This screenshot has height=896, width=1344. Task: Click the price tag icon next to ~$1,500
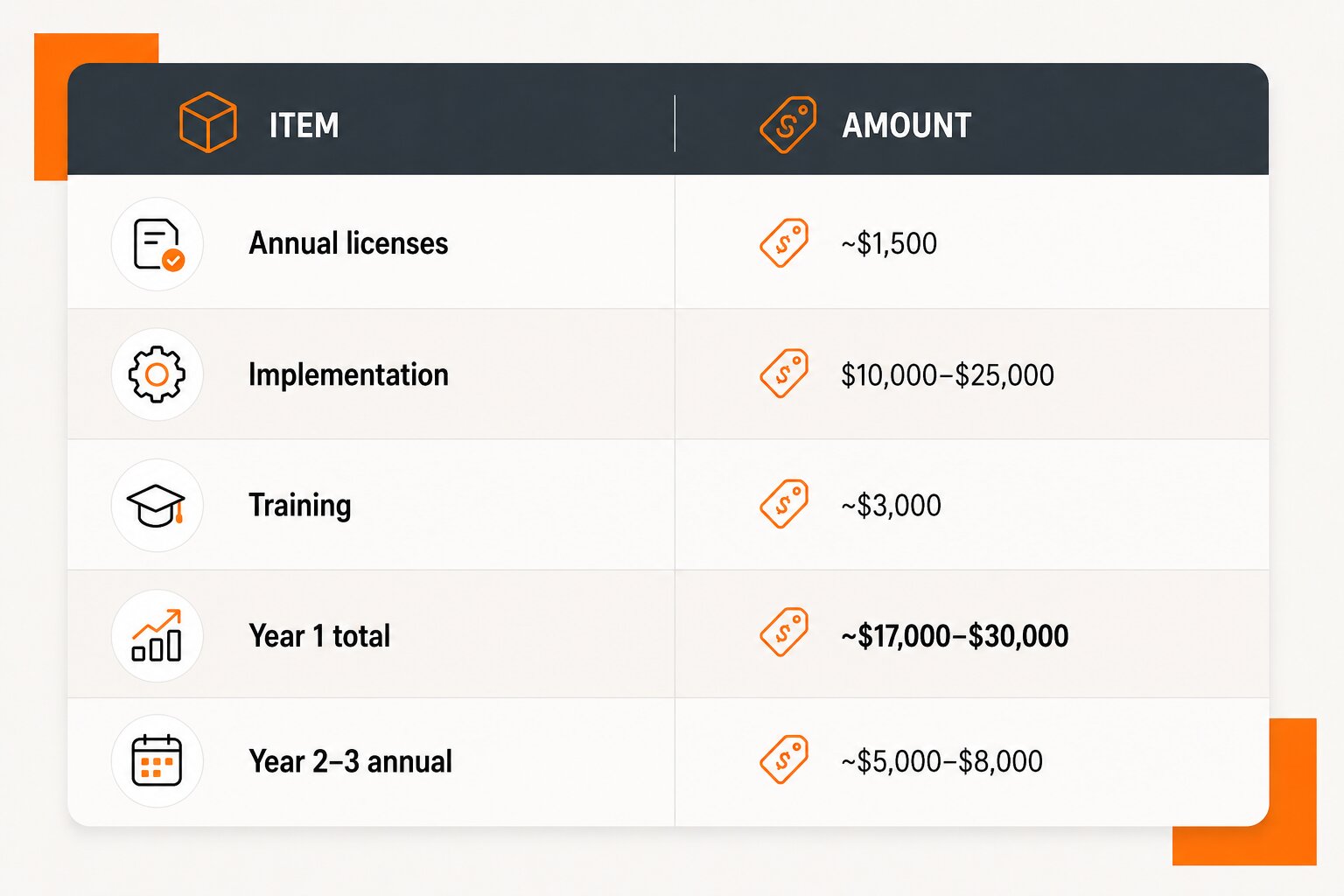(784, 242)
